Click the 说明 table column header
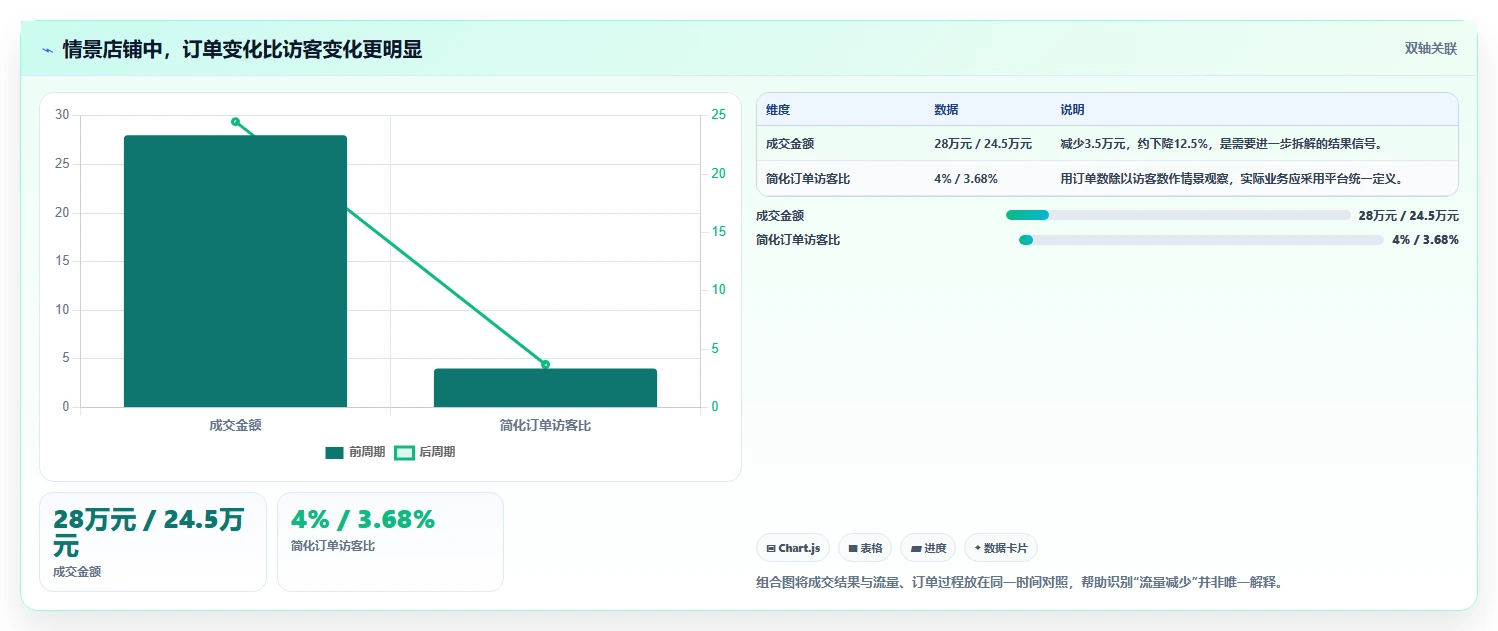 point(1072,110)
